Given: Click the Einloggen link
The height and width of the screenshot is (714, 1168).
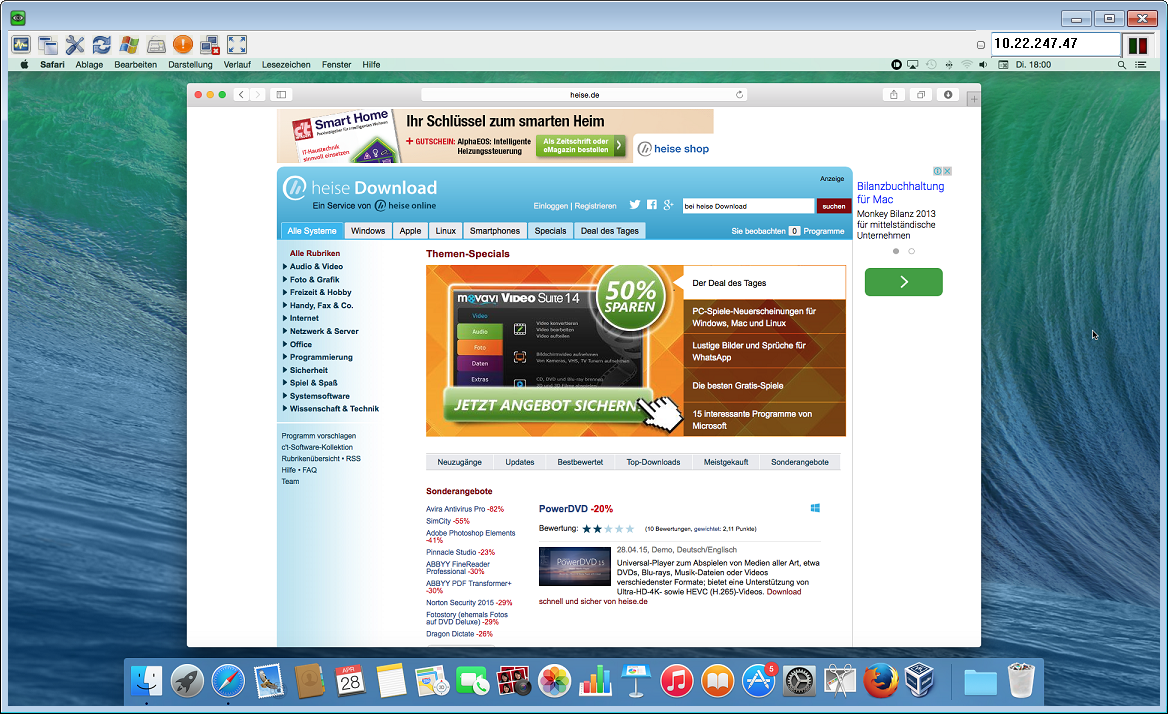Looking at the screenshot, I should click(x=550, y=206).
